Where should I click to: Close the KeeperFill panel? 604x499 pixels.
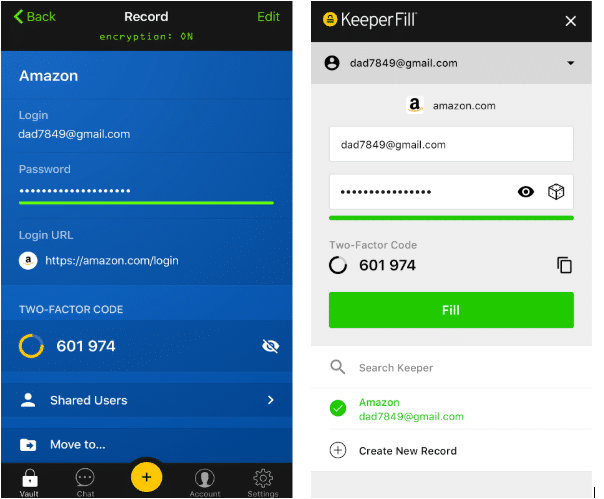coord(570,21)
